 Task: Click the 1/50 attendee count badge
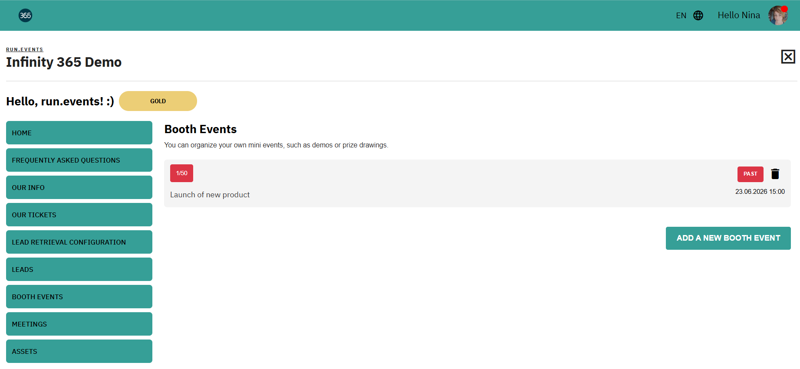coord(182,174)
